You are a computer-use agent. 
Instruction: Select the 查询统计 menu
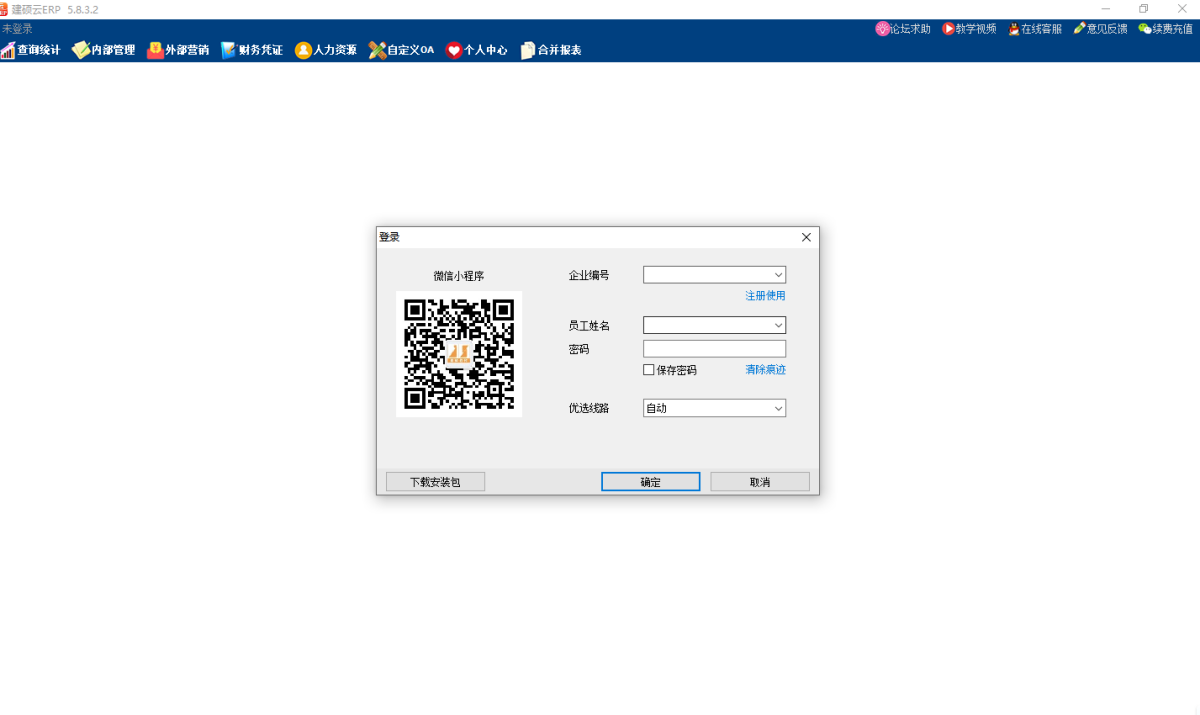(31, 48)
